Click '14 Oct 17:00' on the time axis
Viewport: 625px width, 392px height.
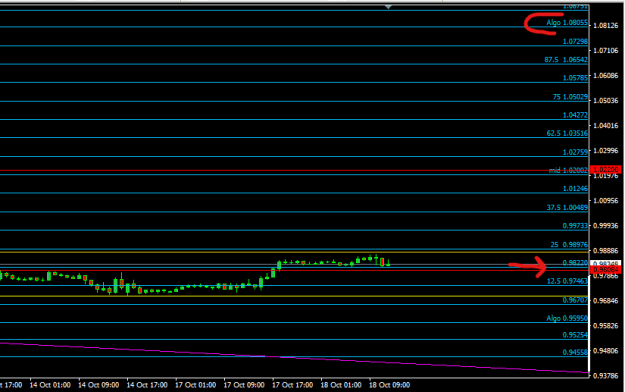[147, 385]
